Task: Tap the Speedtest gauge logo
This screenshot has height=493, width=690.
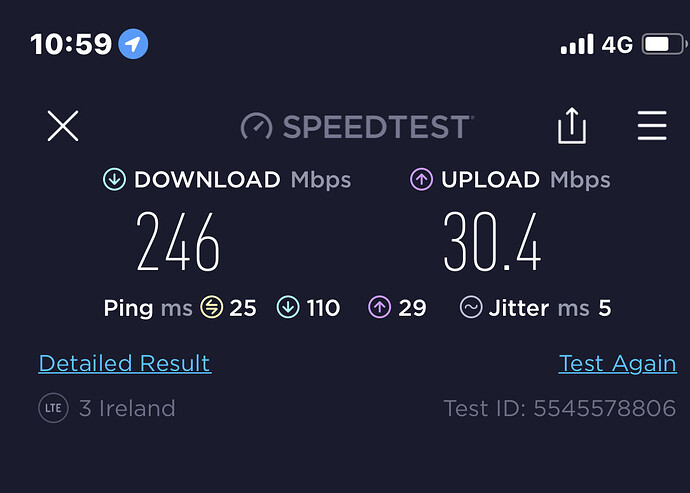Action: 257,127
